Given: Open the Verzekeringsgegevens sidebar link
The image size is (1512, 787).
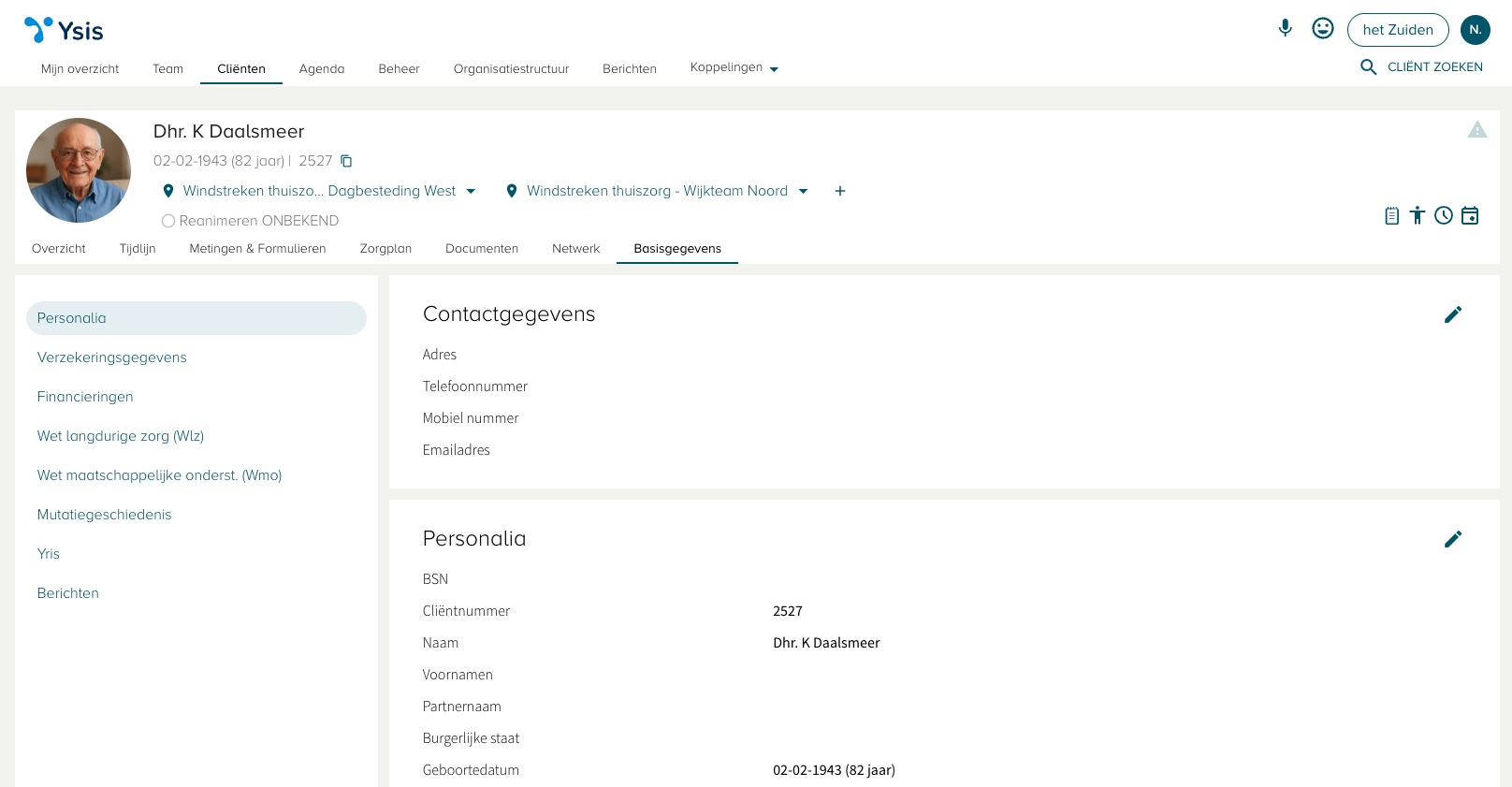Looking at the screenshot, I should [112, 357].
